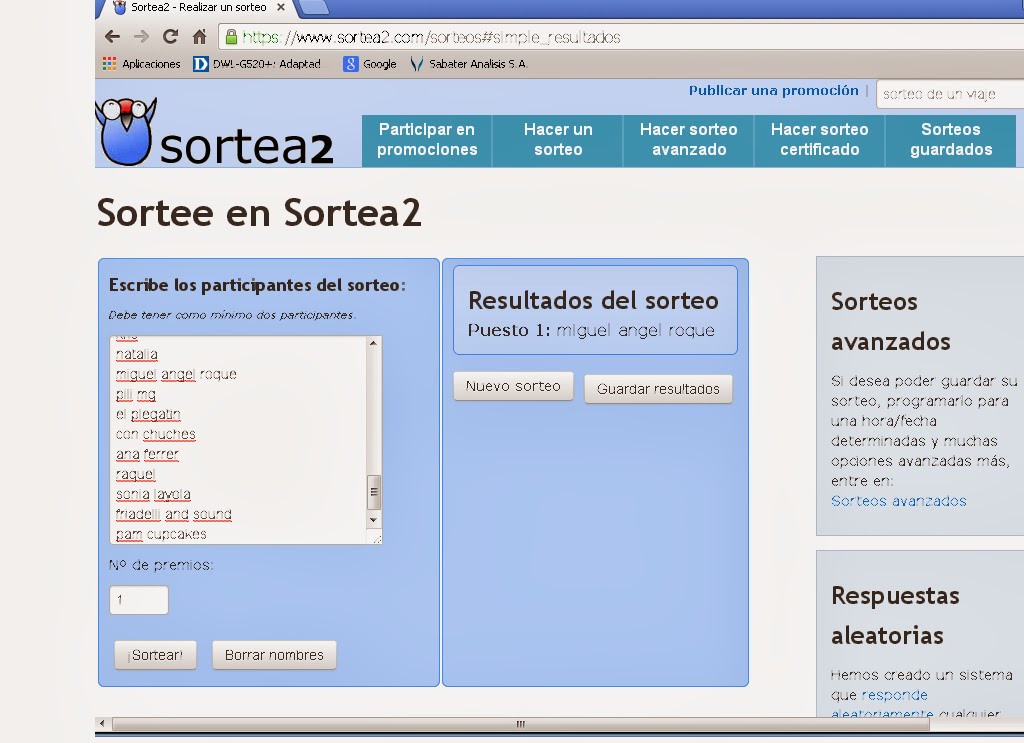The image size is (1024, 743).
Task: Select Hacer sorteo avanzado in navigation
Action: coord(688,140)
